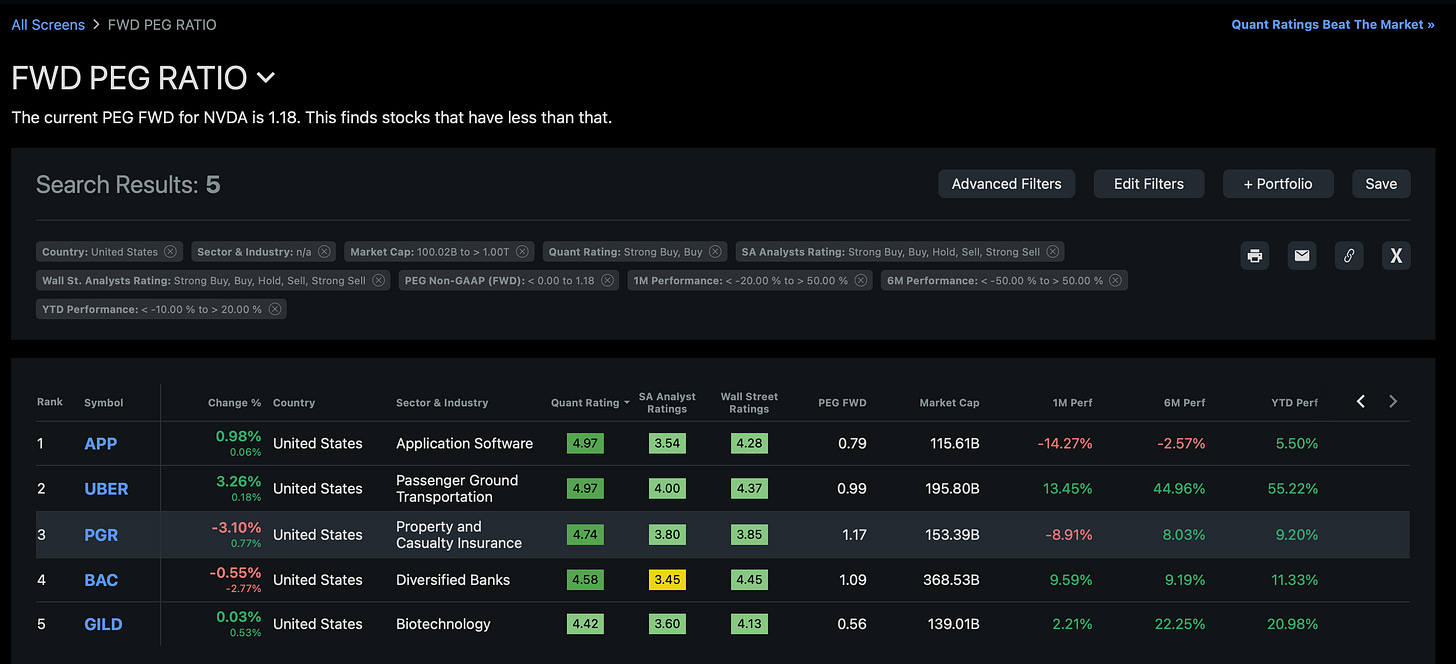This screenshot has width=1456, height=664.
Task: Open the GILD ticker link
Action: (x=103, y=624)
